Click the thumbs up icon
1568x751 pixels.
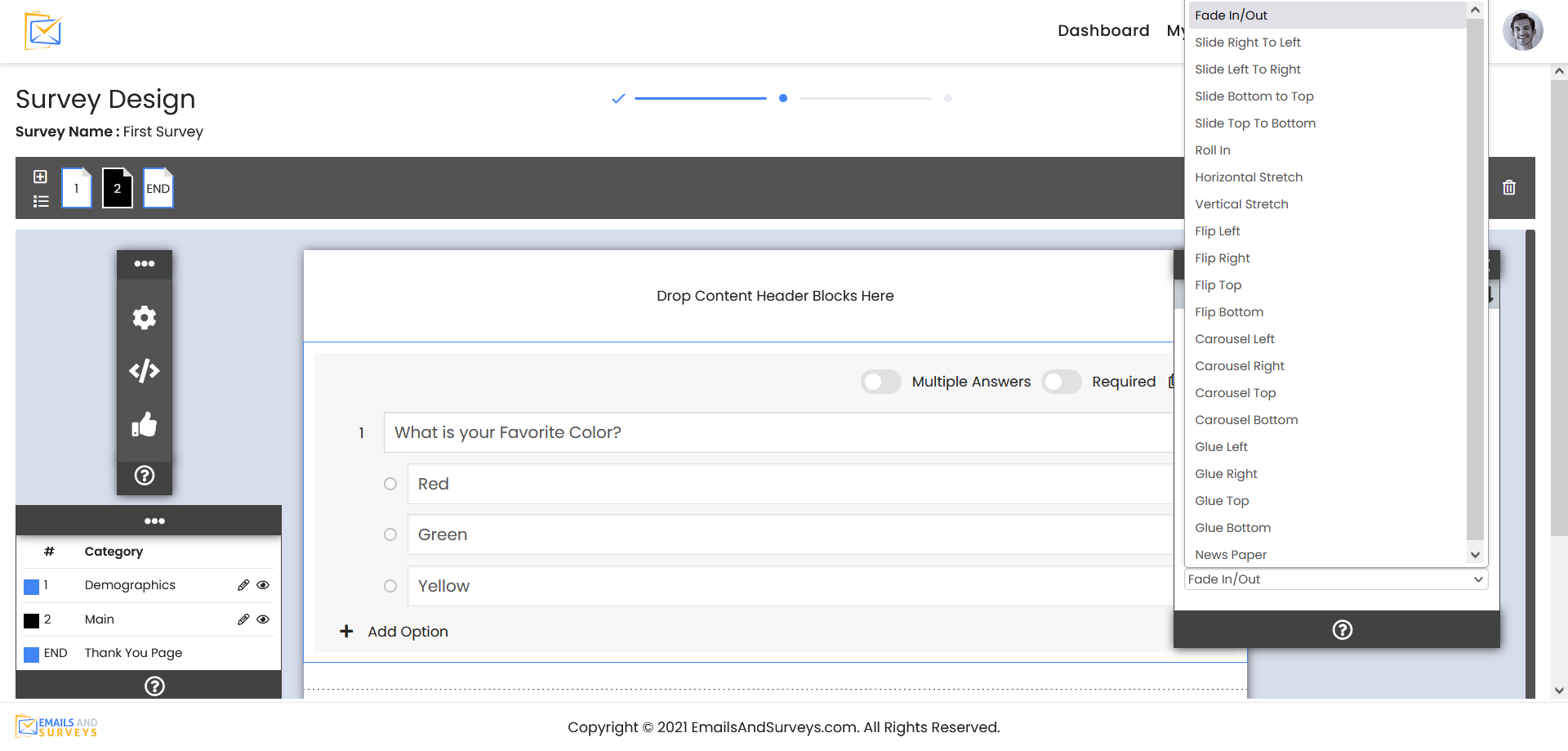click(x=145, y=424)
